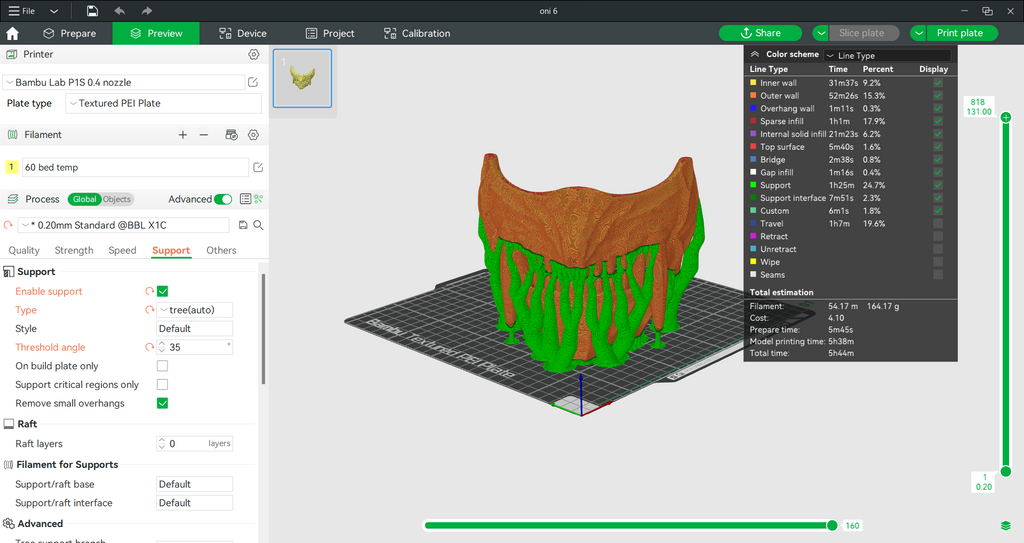The width and height of the screenshot is (1024, 543).
Task: Click the Undo arrow in the title bar
Action: tap(120, 11)
